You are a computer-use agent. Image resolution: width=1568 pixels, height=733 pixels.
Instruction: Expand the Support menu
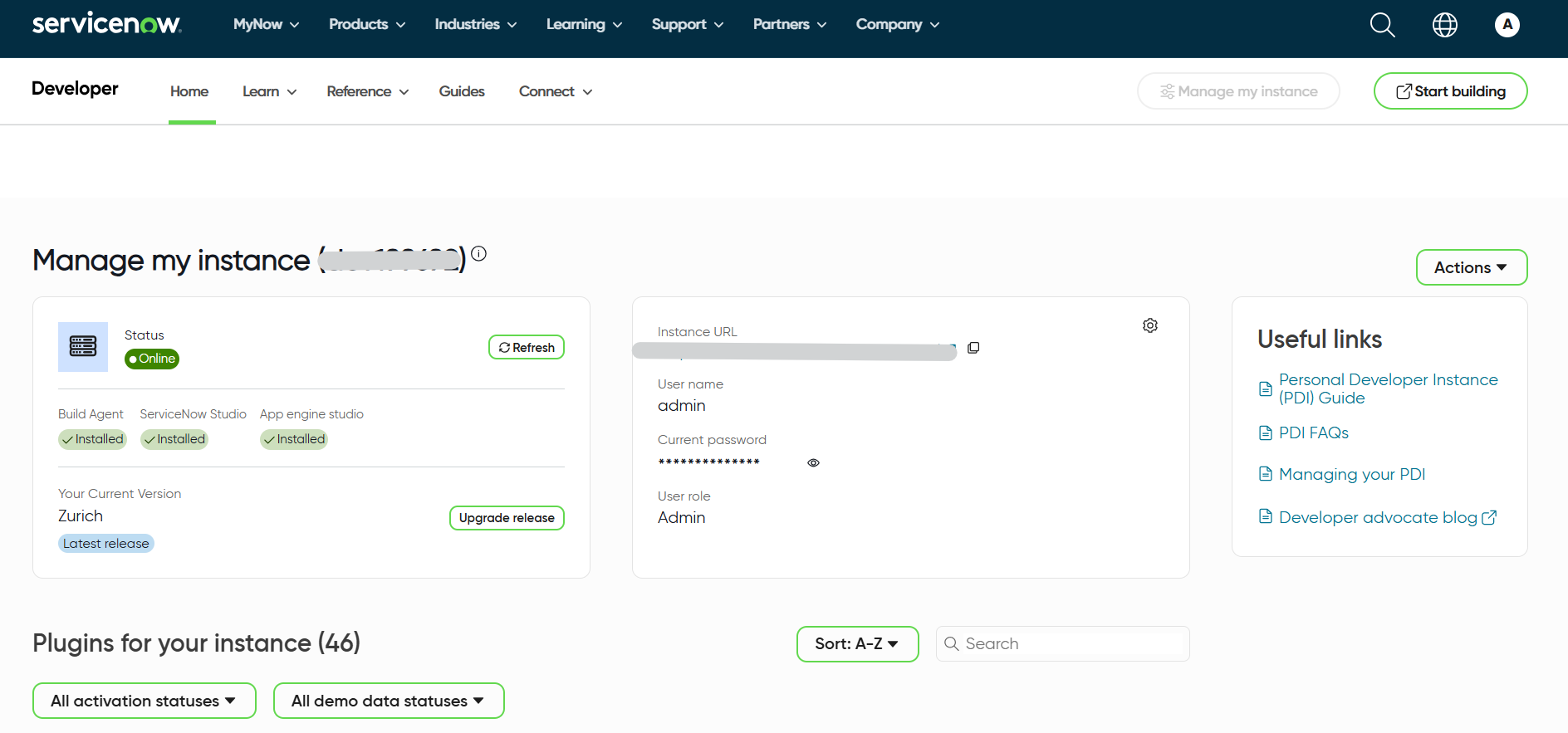(688, 24)
